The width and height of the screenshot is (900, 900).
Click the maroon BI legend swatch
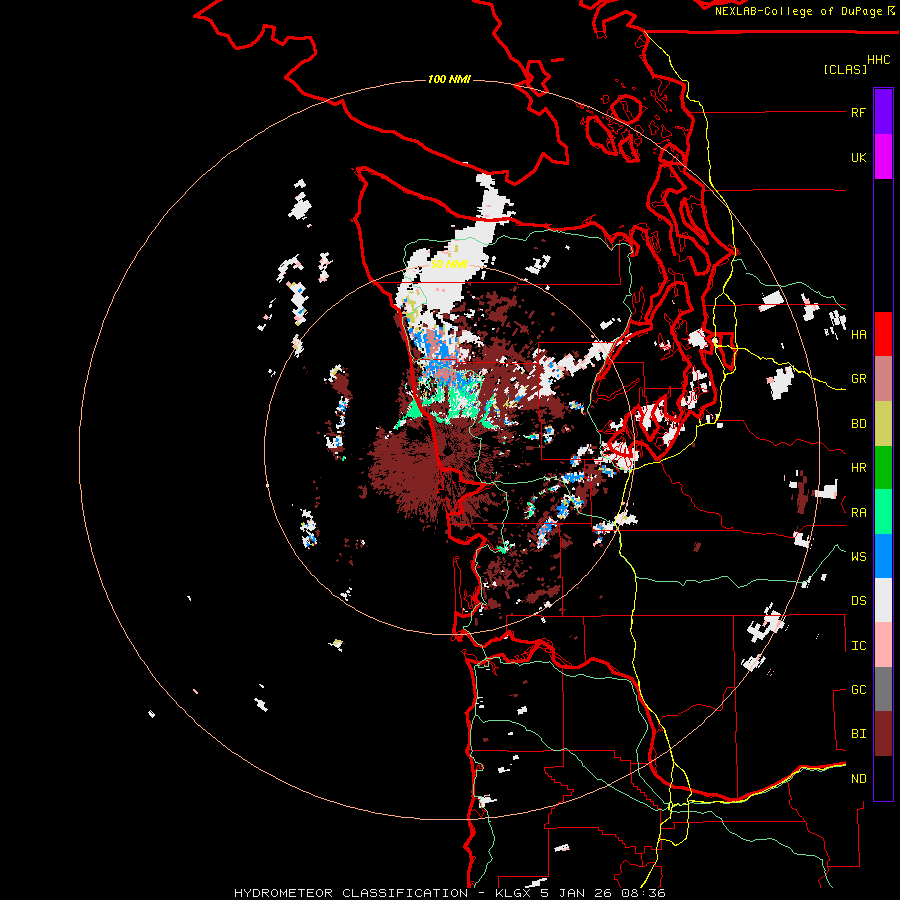(883, 734)
